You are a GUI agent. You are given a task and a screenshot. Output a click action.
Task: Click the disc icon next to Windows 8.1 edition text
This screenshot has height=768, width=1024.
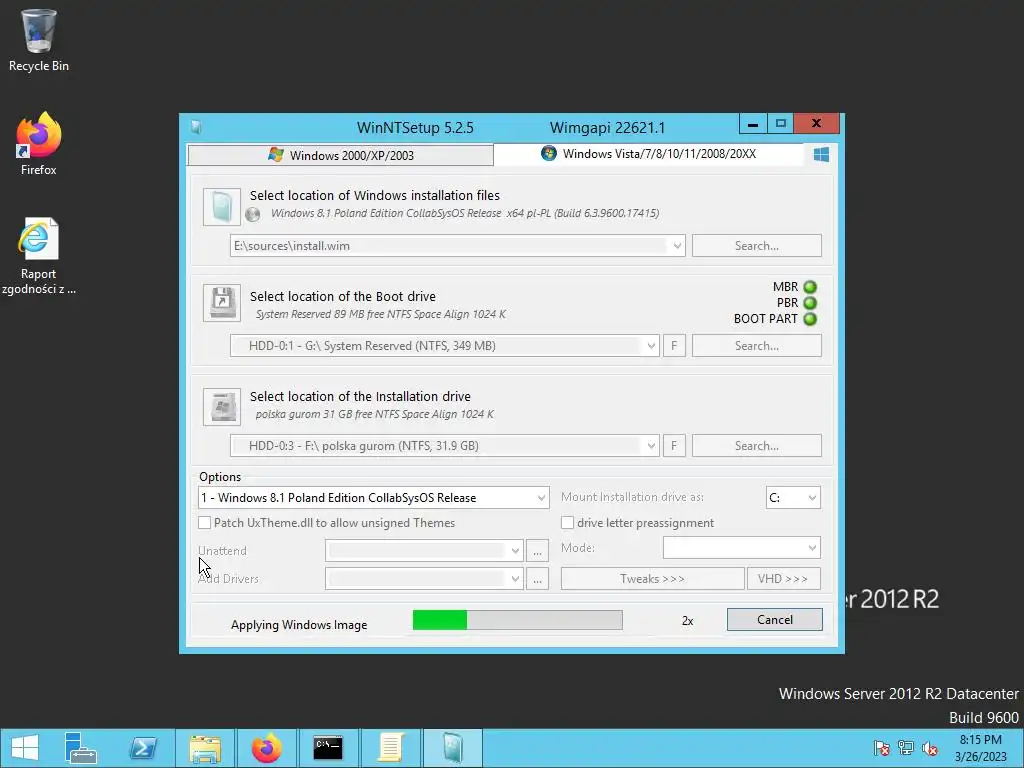253,214
